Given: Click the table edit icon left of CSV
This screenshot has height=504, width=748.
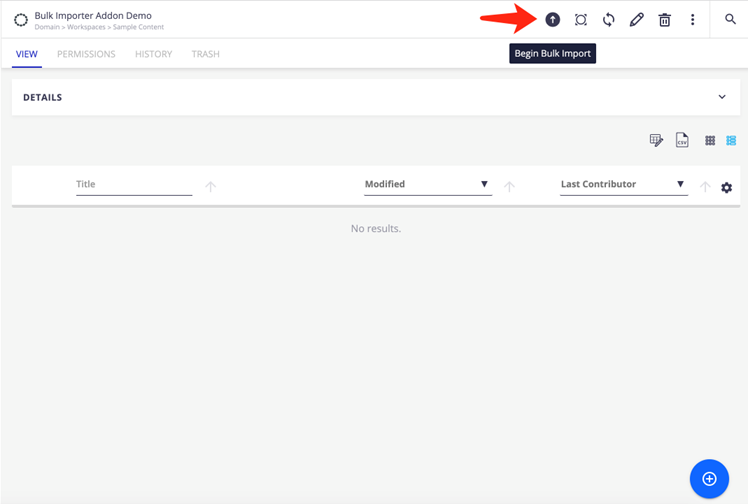Looking at the screenshot, I should click(656, 140).
